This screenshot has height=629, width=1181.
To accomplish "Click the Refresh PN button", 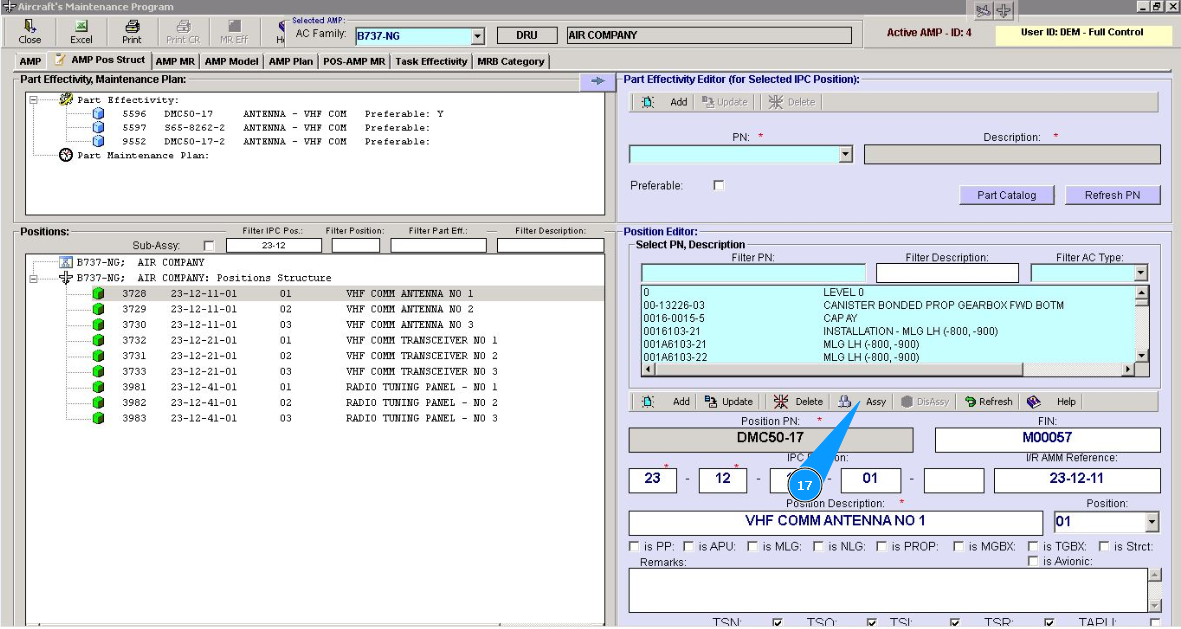I will pyautogui.click(x=1112, y=195).
